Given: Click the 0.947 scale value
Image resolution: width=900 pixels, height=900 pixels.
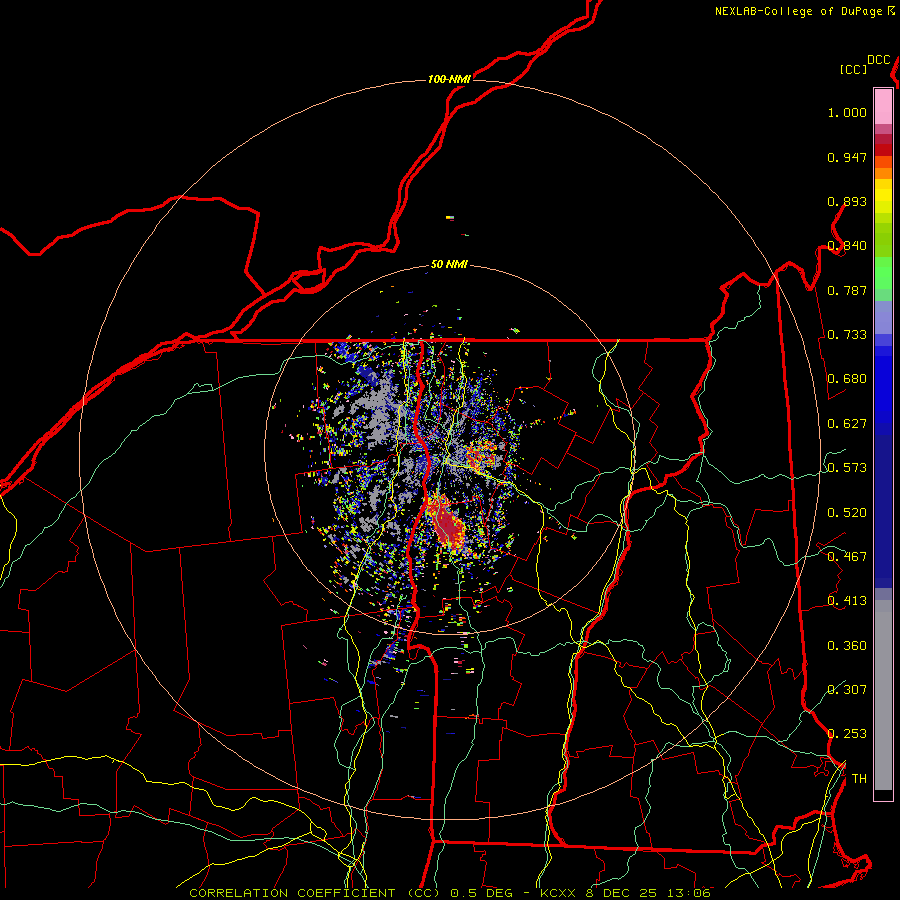Looking at the screenshot, I should pos(847,157).
